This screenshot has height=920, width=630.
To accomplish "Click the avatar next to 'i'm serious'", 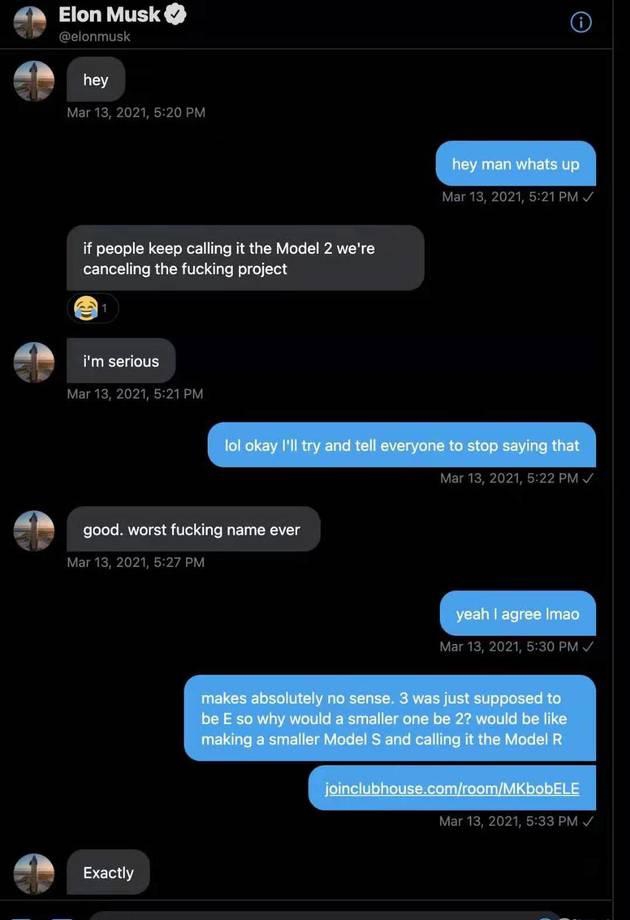I will (34, 362).
